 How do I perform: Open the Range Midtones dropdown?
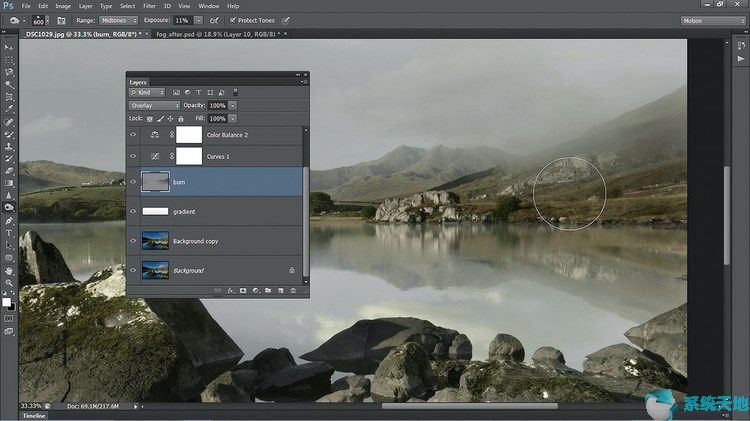tap(119, 21)
